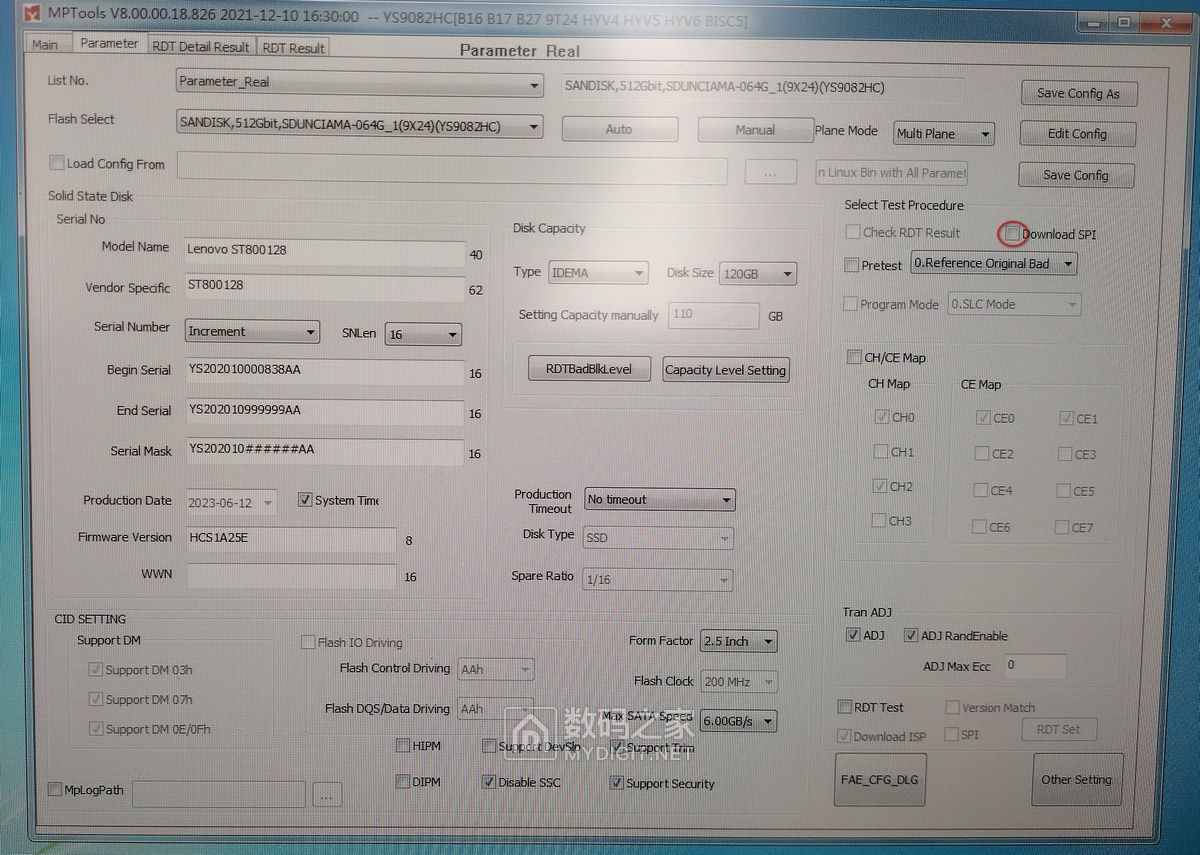The image size is (1200, 855).
Task: Toggle the Pretest checkbox
Action: coord(850,266)
